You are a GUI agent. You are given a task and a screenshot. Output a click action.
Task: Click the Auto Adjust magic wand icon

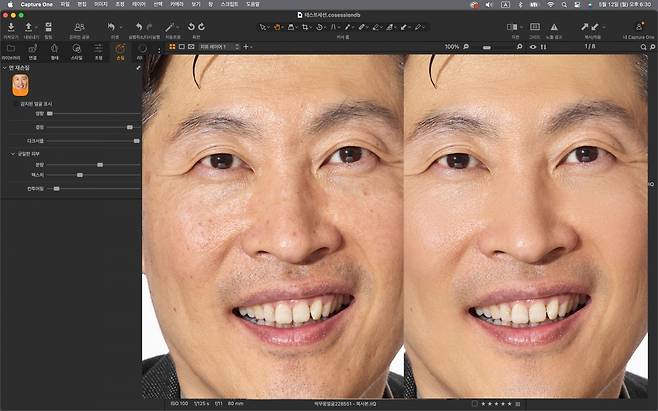point(173,26)
